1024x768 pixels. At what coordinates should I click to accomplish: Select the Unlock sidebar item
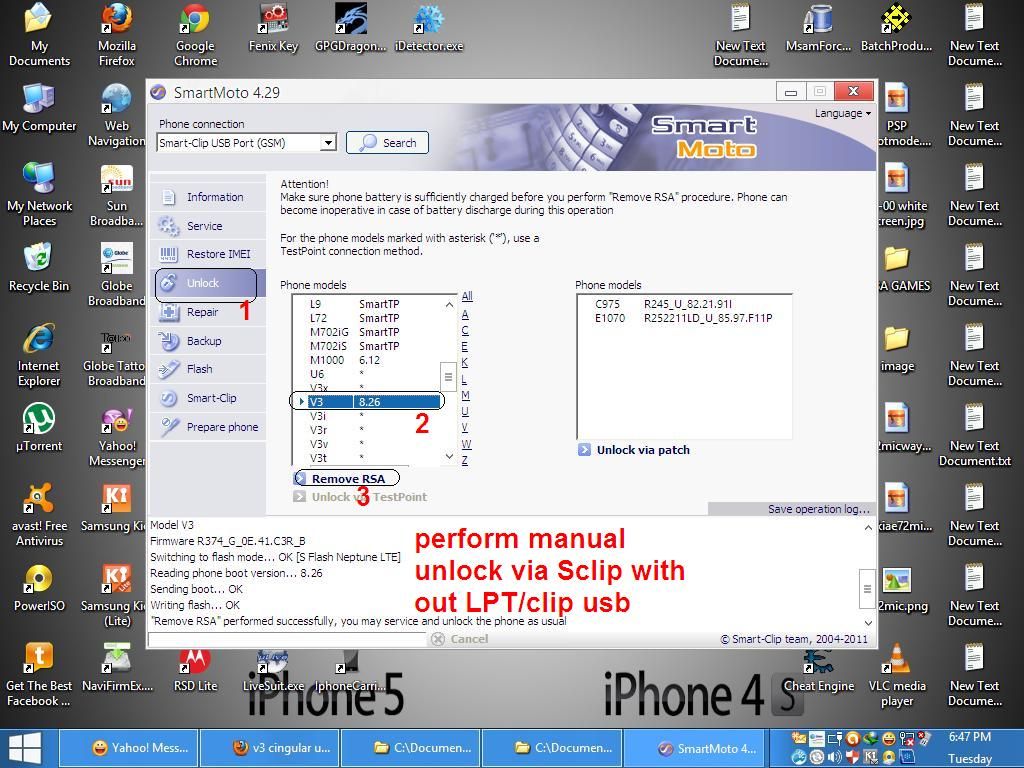pyautogui.click(x=208, y=283)
